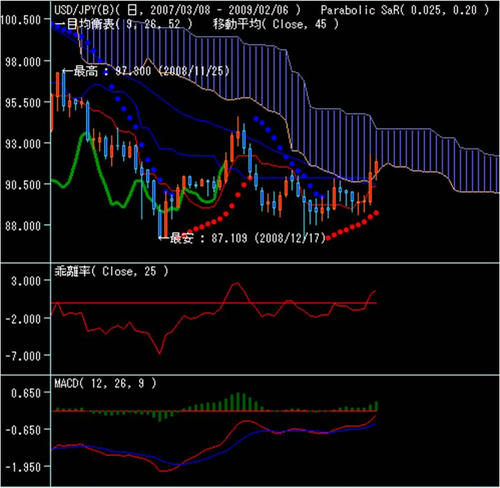Click the 移動平均 (Close, 45) label

point(276,24)
